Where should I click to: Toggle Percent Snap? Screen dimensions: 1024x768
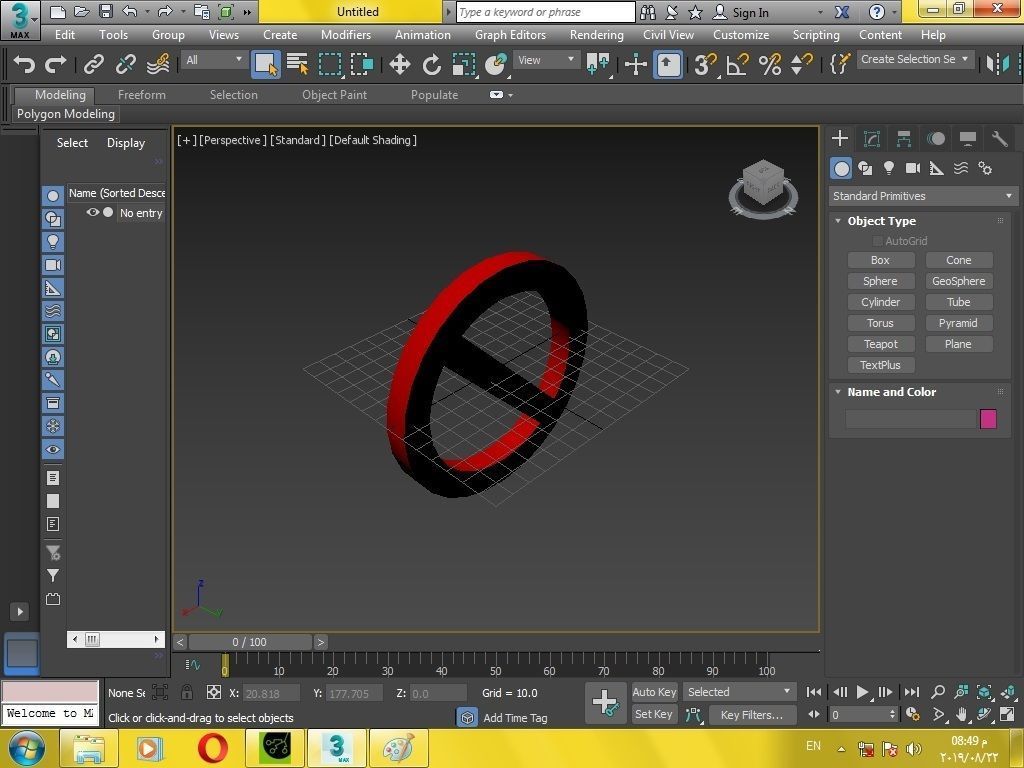pos(770,64)
